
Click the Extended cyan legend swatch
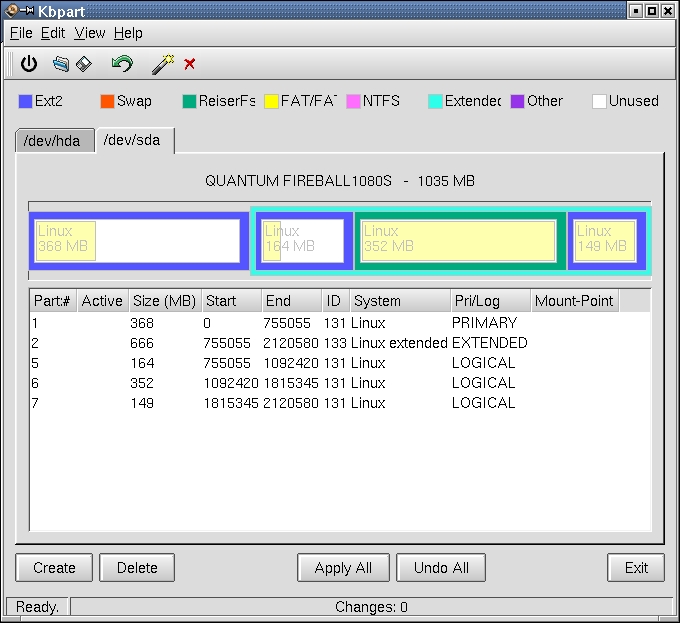point(435,101)
